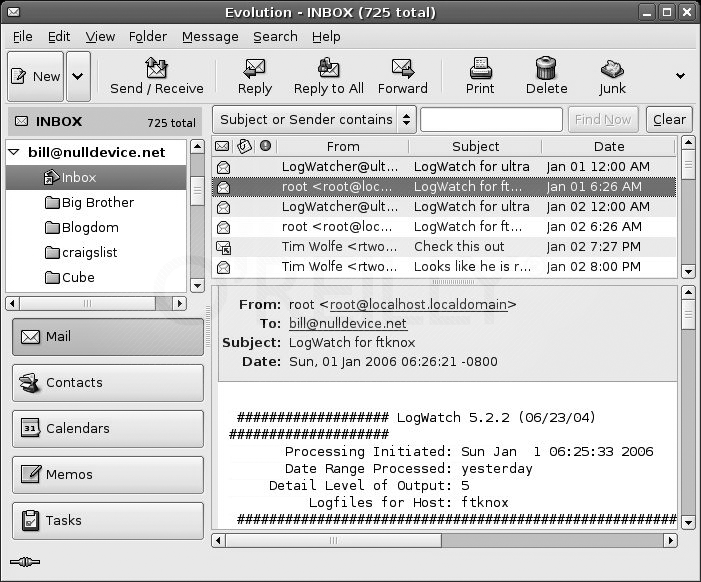Click the Evolution window title bar icon
This screenshot has height=582, width=701.
[x=13, y=12]
